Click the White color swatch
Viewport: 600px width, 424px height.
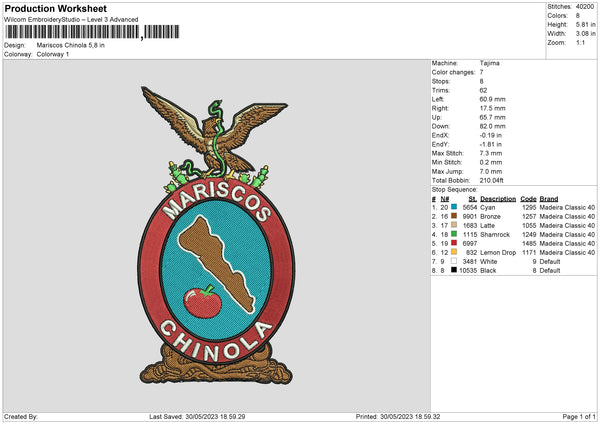point(454,261)
